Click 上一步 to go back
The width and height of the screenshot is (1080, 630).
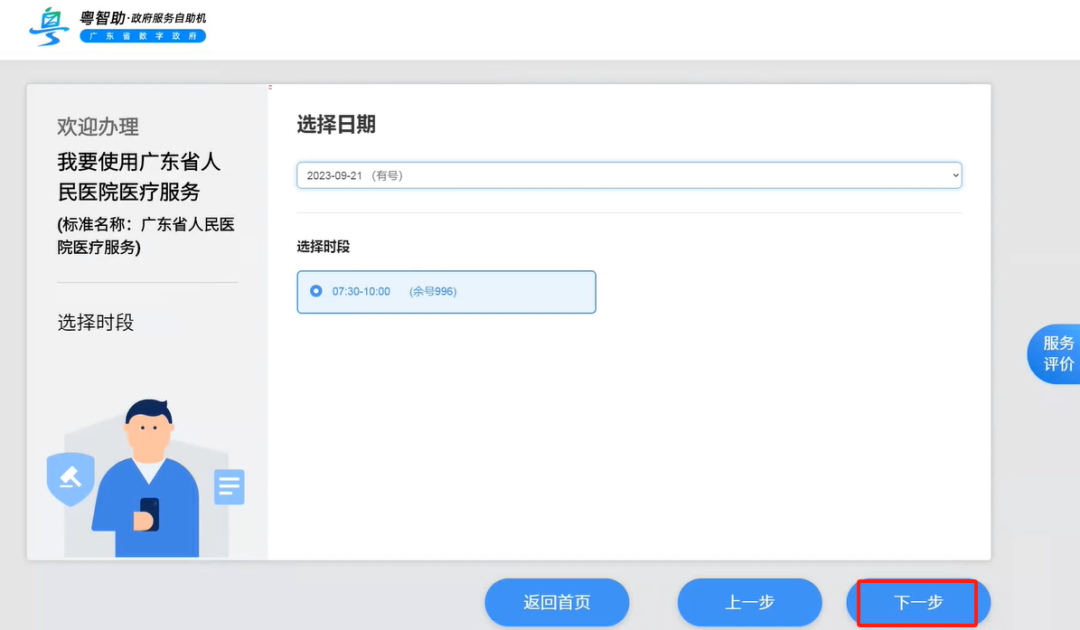point(749,602)
